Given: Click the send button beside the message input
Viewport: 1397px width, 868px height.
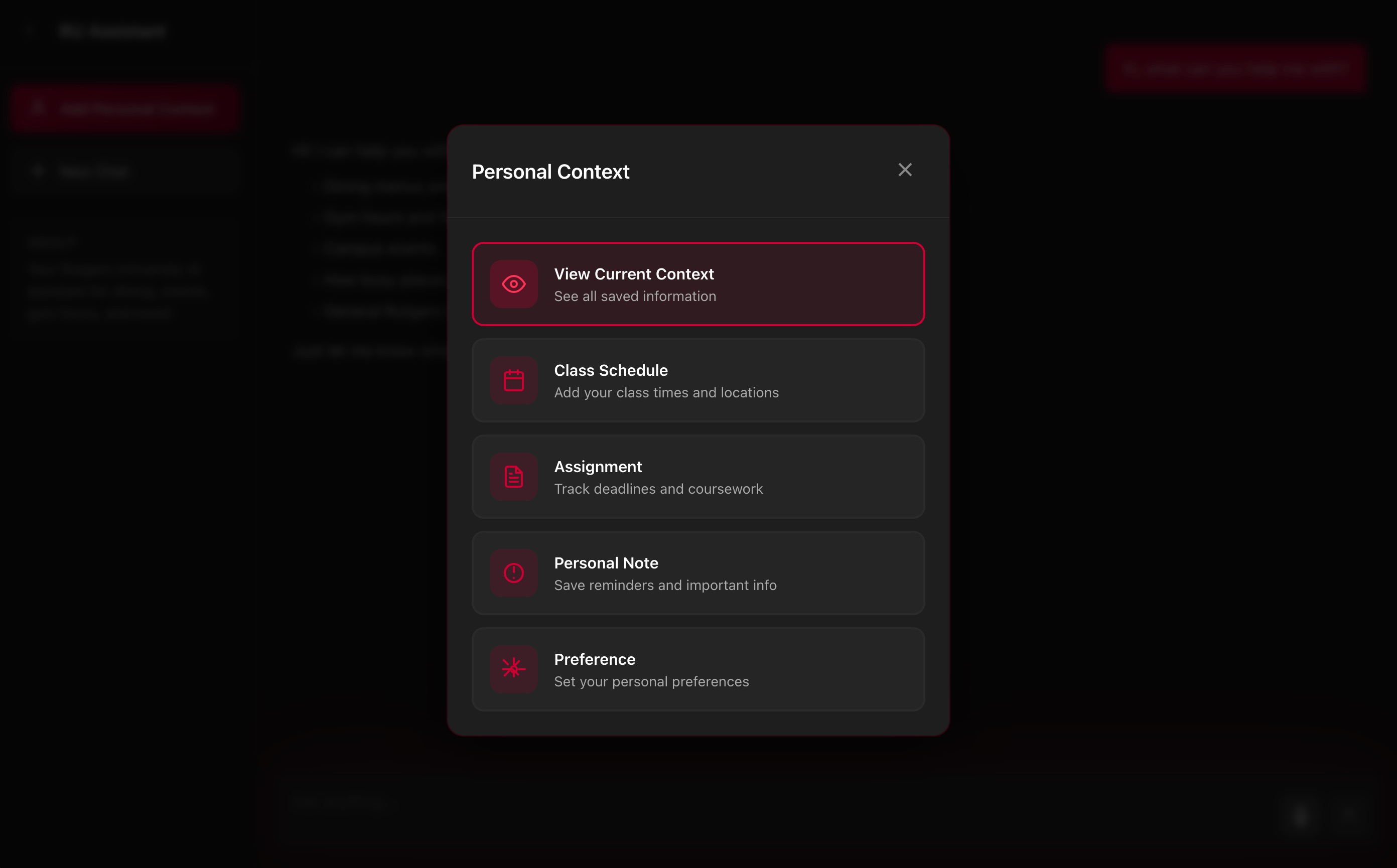Looking at the screenshot, I should (1301, 815).
